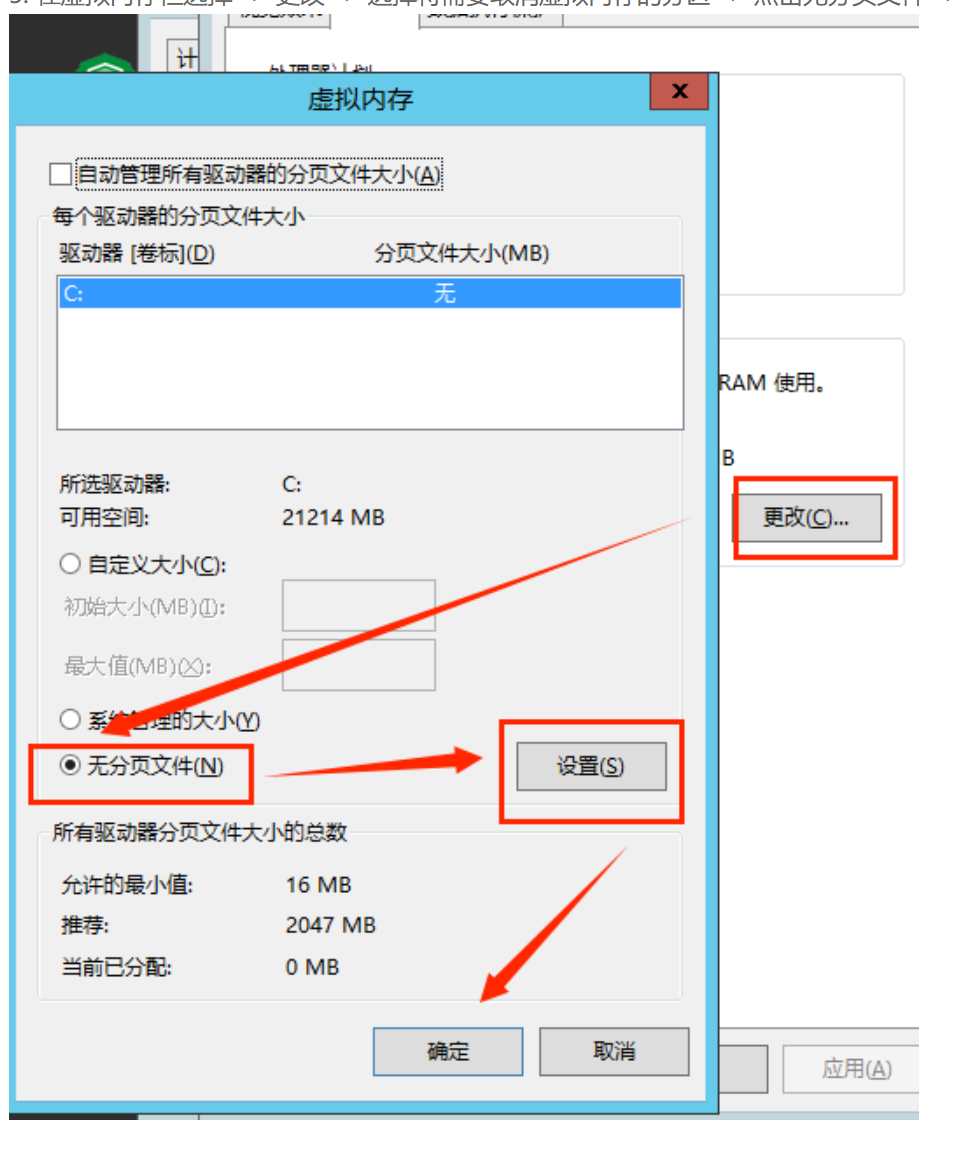Confirm with the 确定 button

[448, 1051]
